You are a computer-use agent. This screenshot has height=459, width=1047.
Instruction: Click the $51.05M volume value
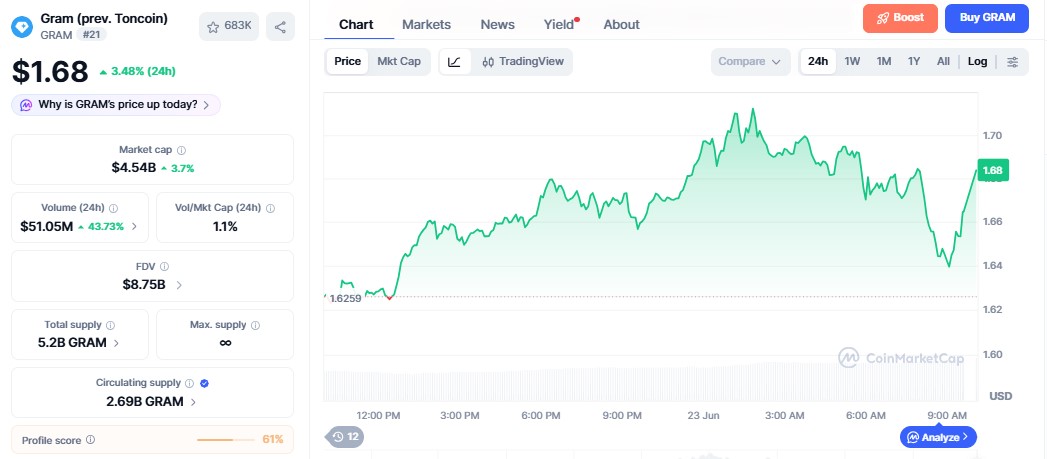(47, 226)
